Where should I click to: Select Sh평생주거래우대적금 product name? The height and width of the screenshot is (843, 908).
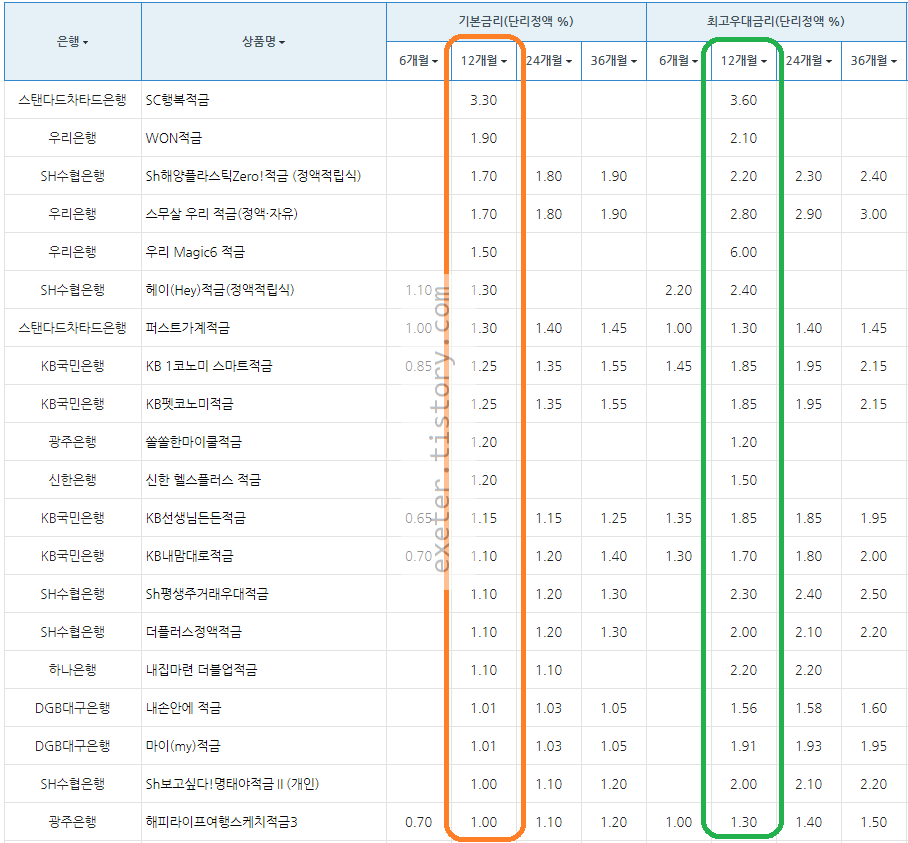pyautogui.click(x=207, y=594)
